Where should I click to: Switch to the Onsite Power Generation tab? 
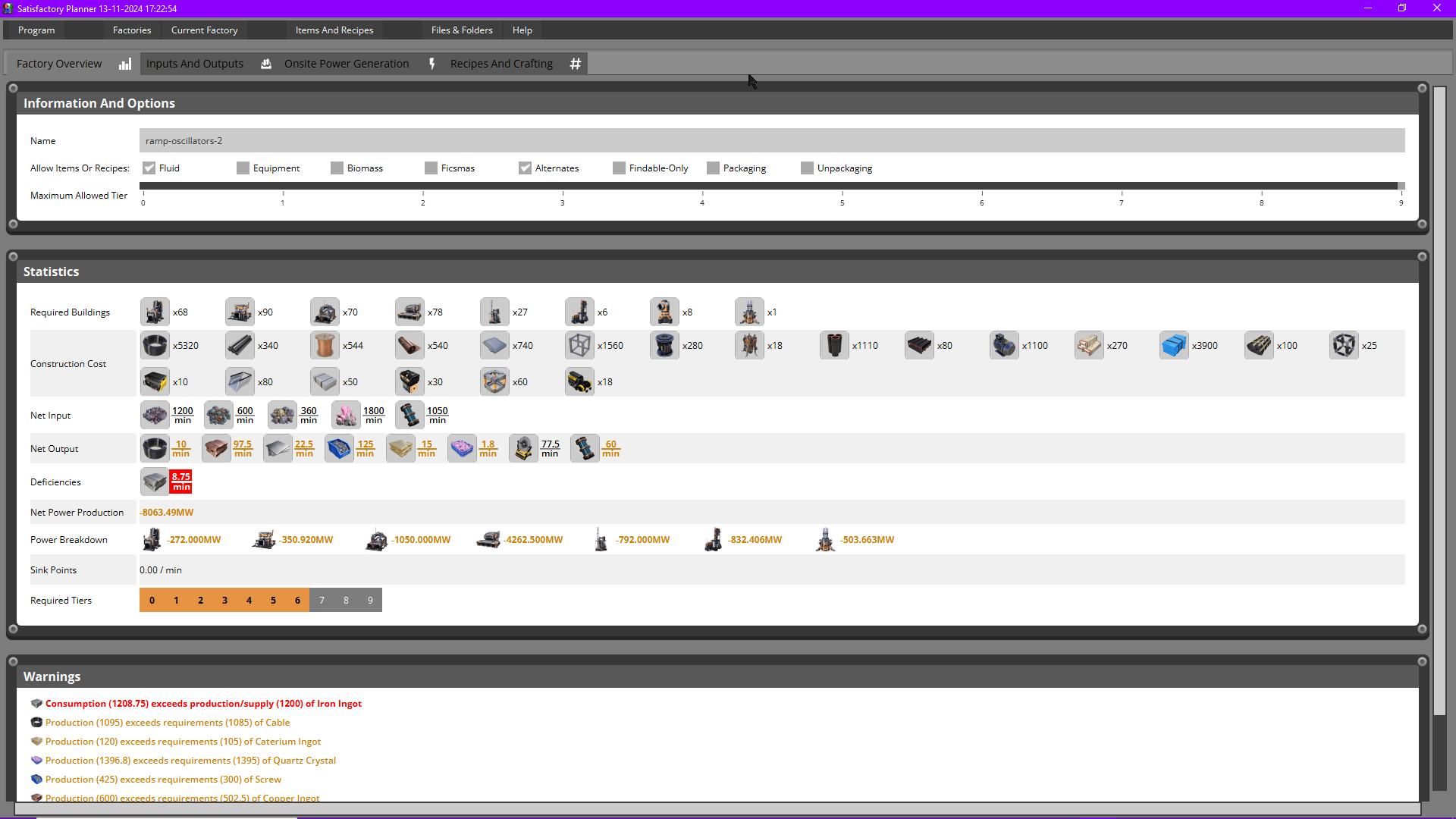tap(347, 64)
